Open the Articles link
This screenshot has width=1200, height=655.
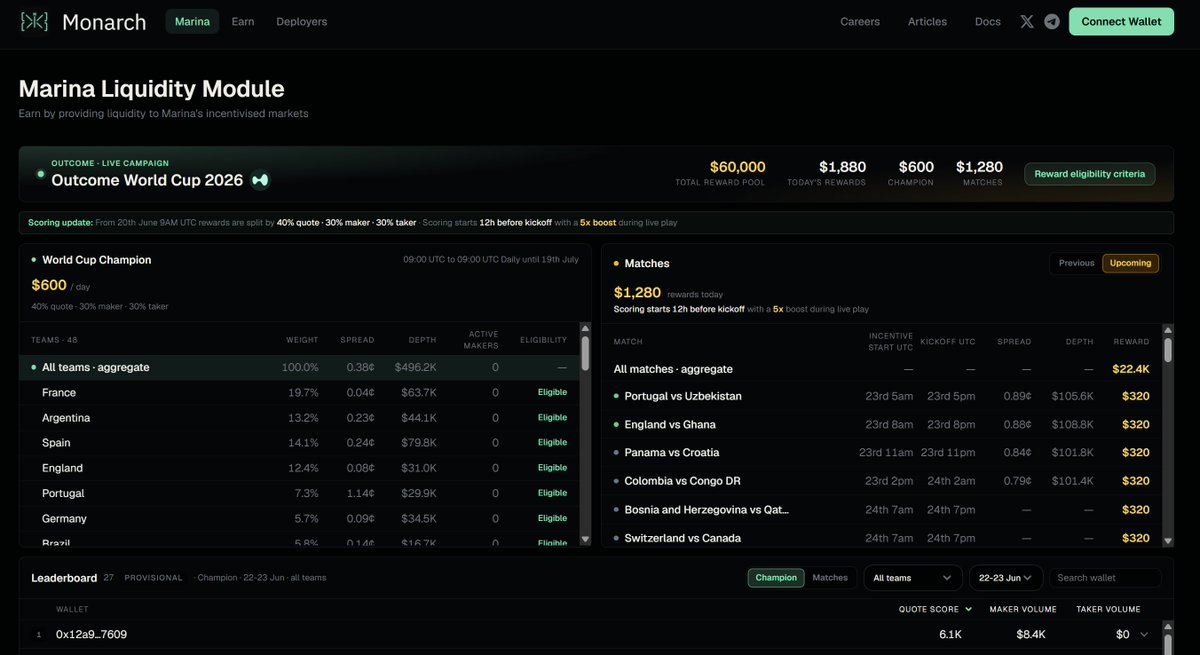(x=927, y=21)
